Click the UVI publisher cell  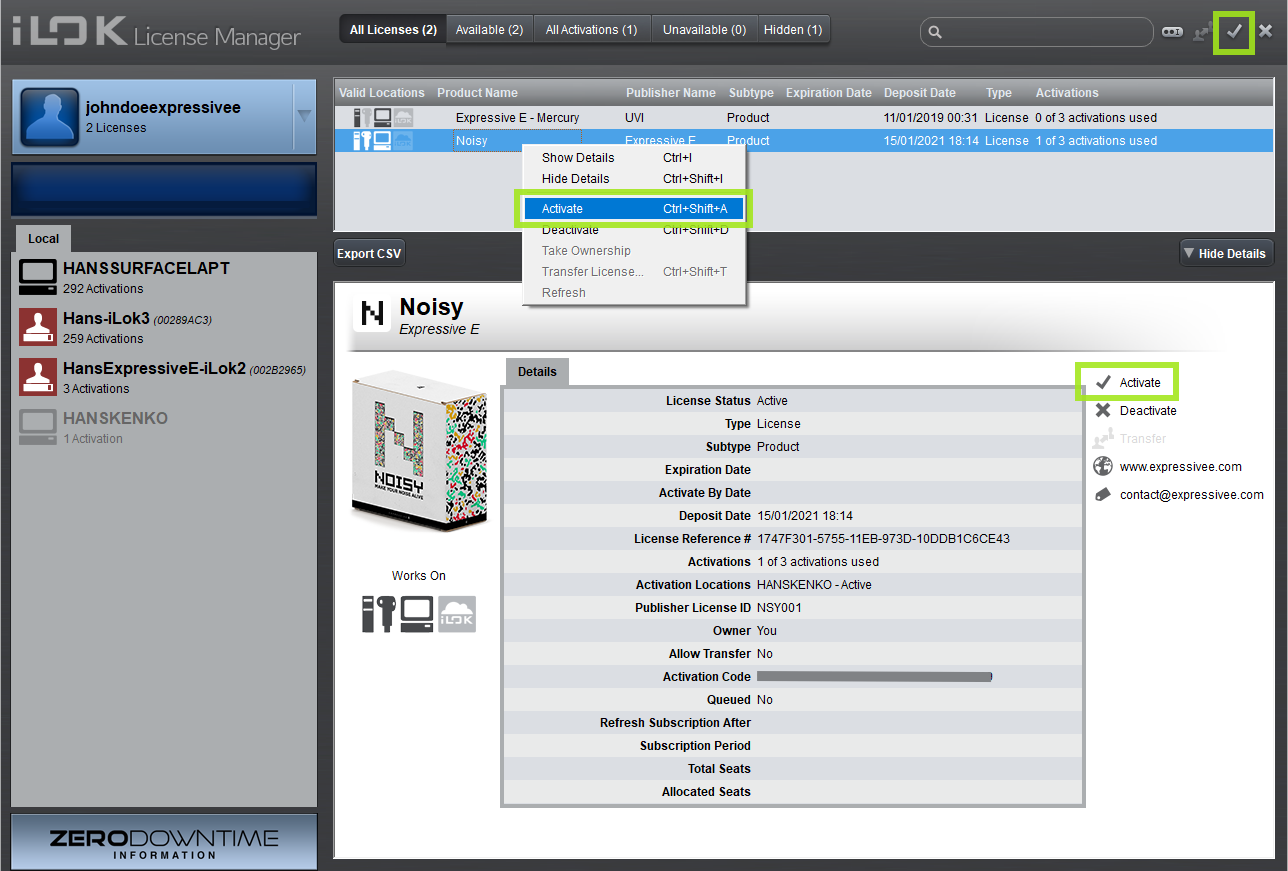[x=635, y=118]
